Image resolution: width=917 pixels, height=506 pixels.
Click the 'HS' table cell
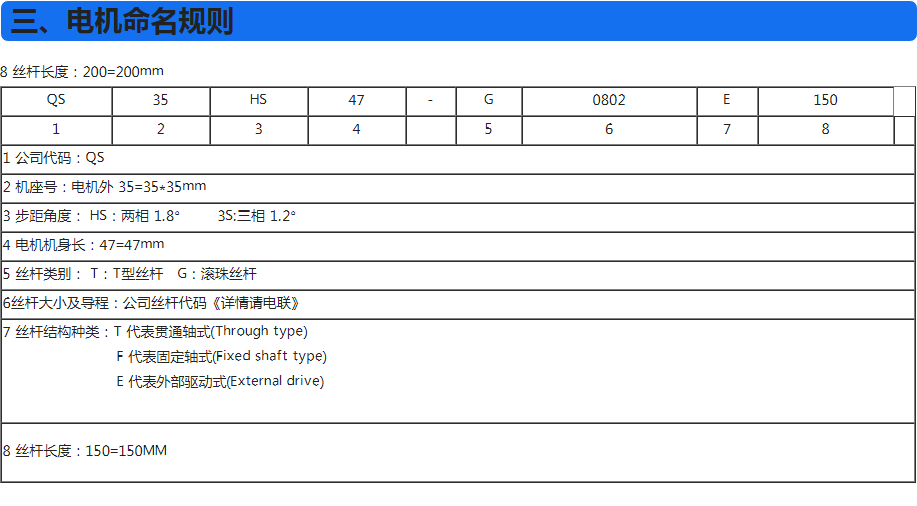(258, 101)
